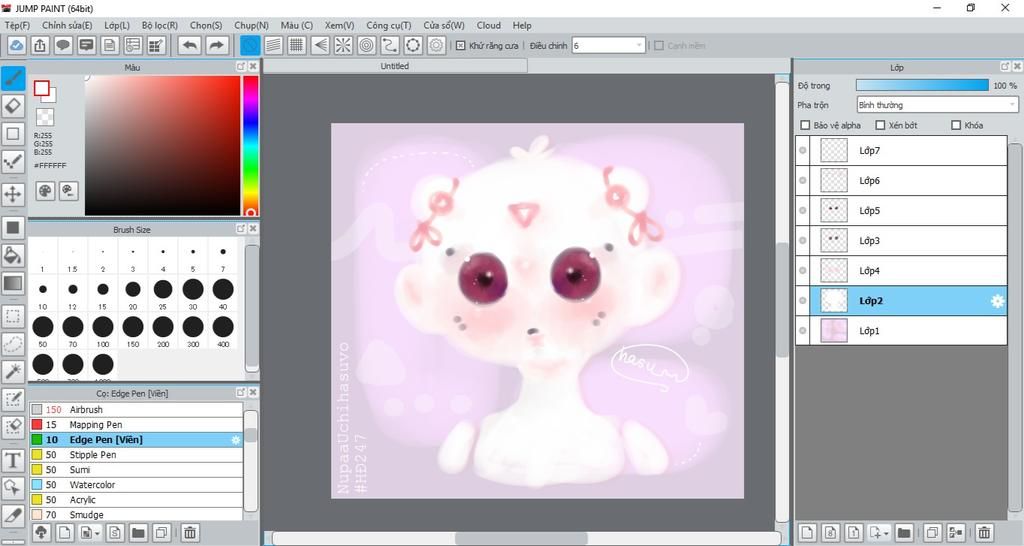Open add-layer dropdown arrow in layer panel
This screenshot has height=546, width=1024.
[x=888, y=533]
